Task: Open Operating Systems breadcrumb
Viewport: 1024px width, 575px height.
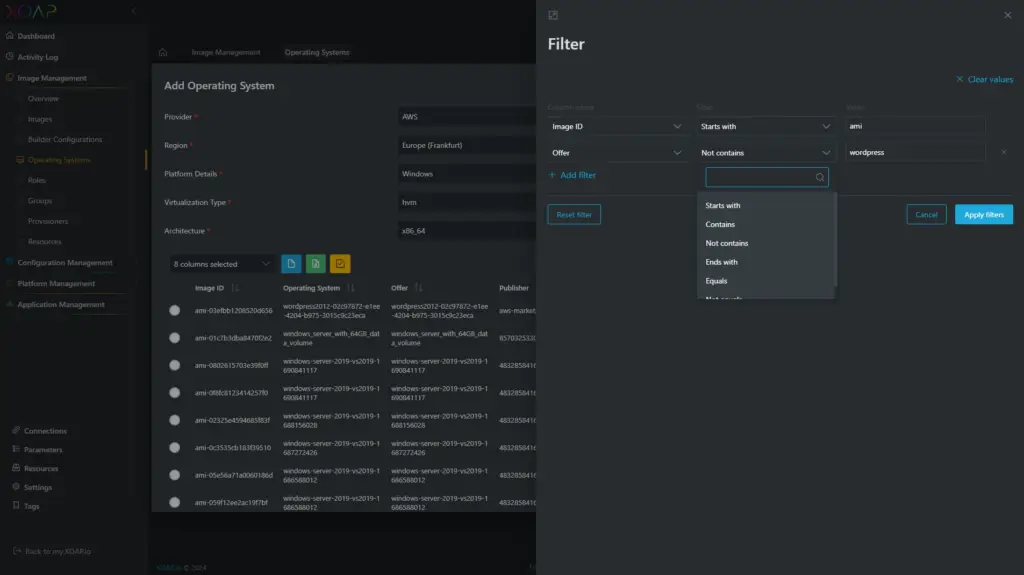Action: 317,52
